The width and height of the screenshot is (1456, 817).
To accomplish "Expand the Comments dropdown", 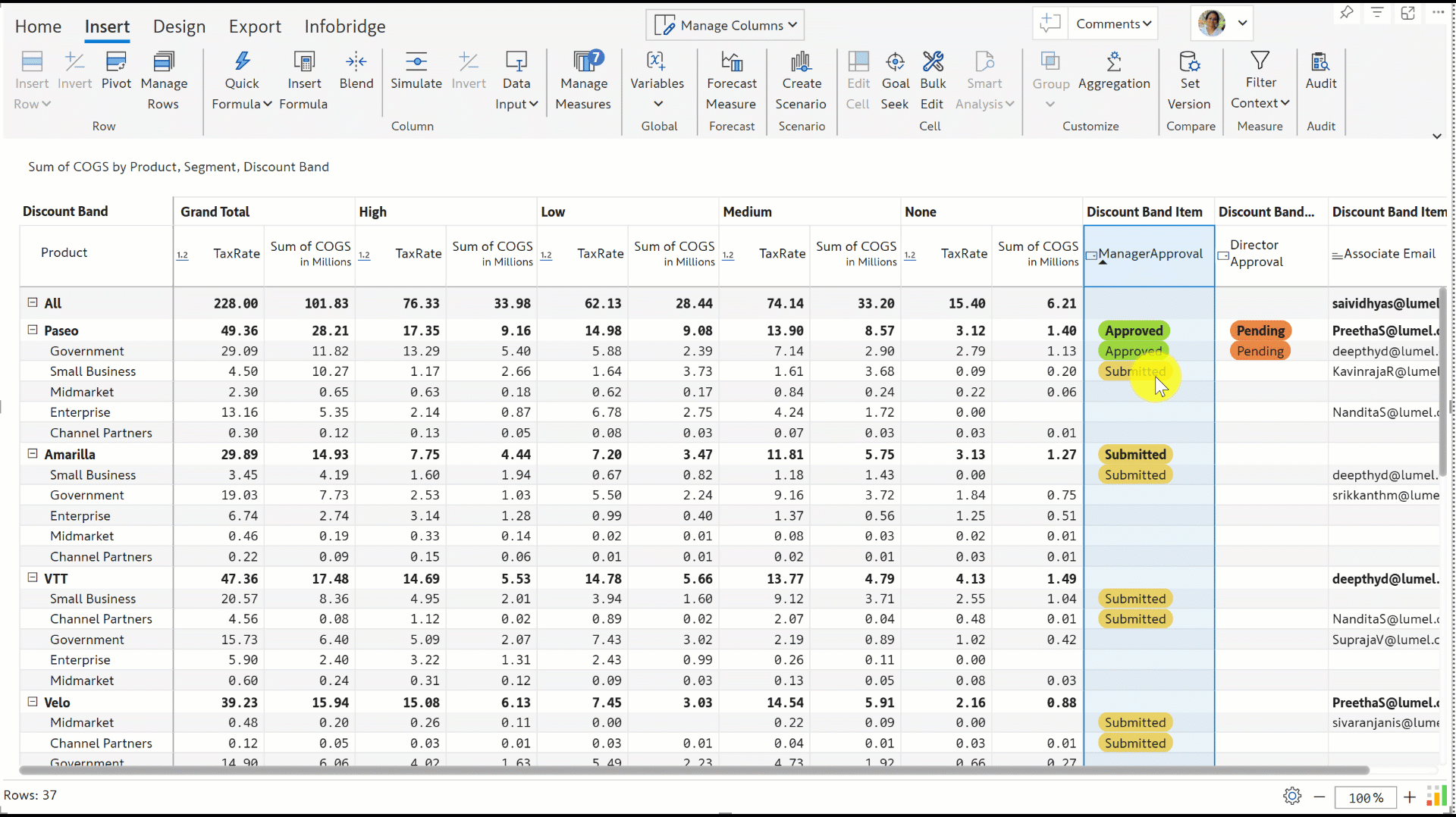I will 1112,23.
